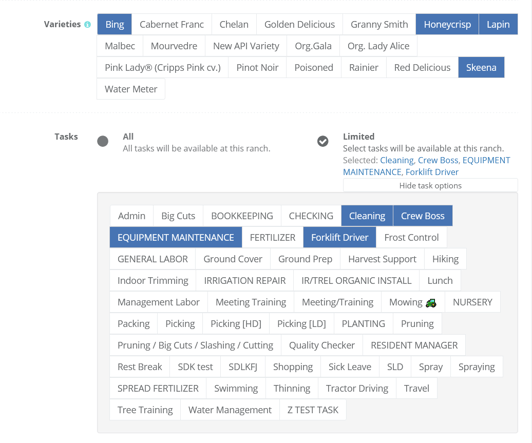Click the Forklift Driver selected link
This screenshot has height=443, width=532.
[432, 172]
